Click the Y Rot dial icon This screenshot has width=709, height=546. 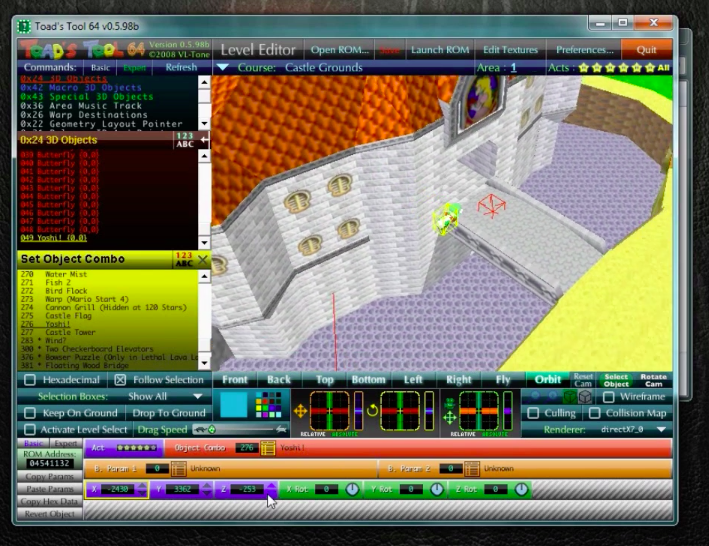coord(437,489)
